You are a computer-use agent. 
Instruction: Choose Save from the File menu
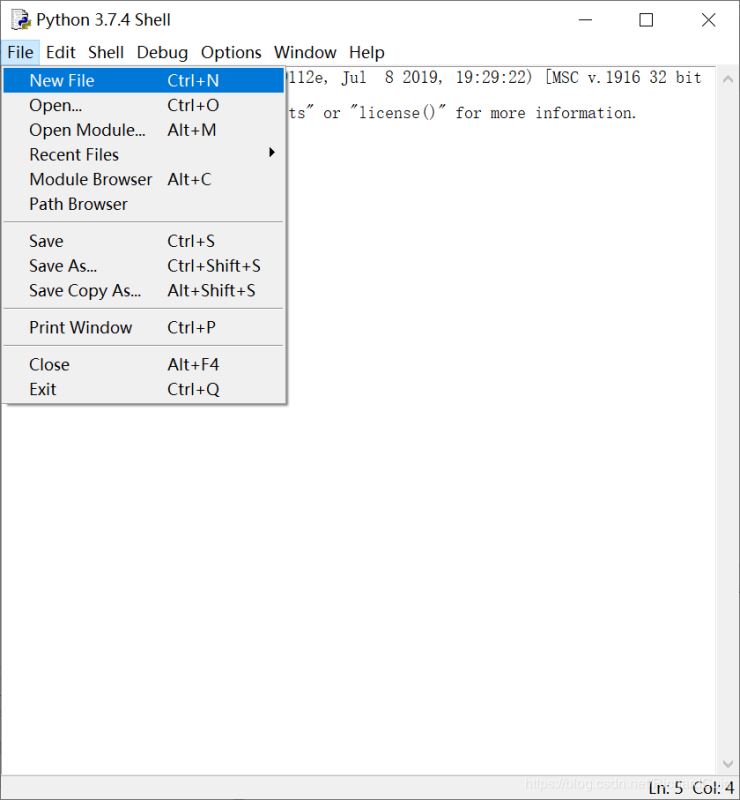point(143,241)
